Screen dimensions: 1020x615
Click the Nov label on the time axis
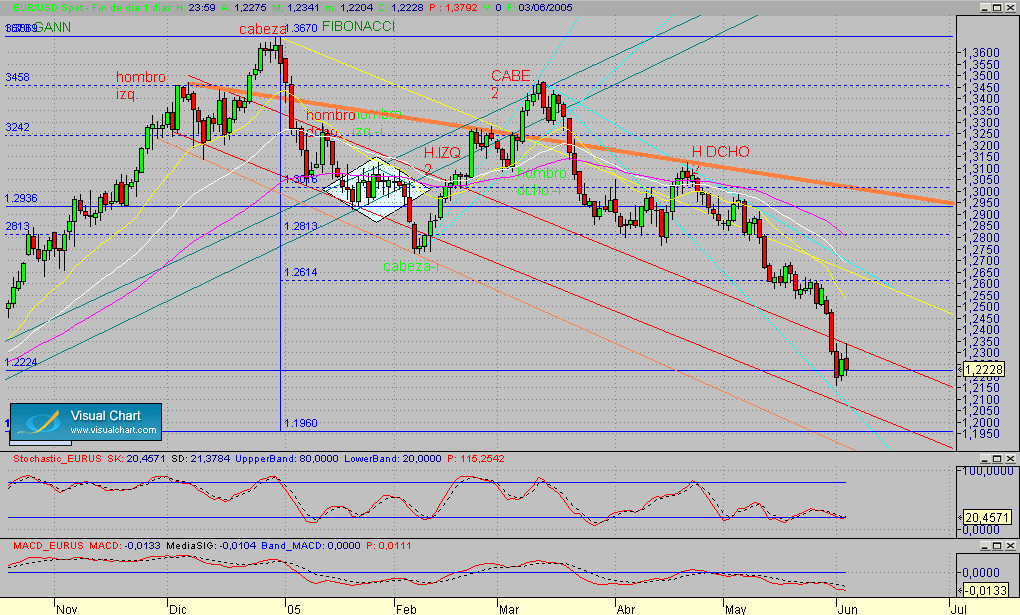point(67,610)
